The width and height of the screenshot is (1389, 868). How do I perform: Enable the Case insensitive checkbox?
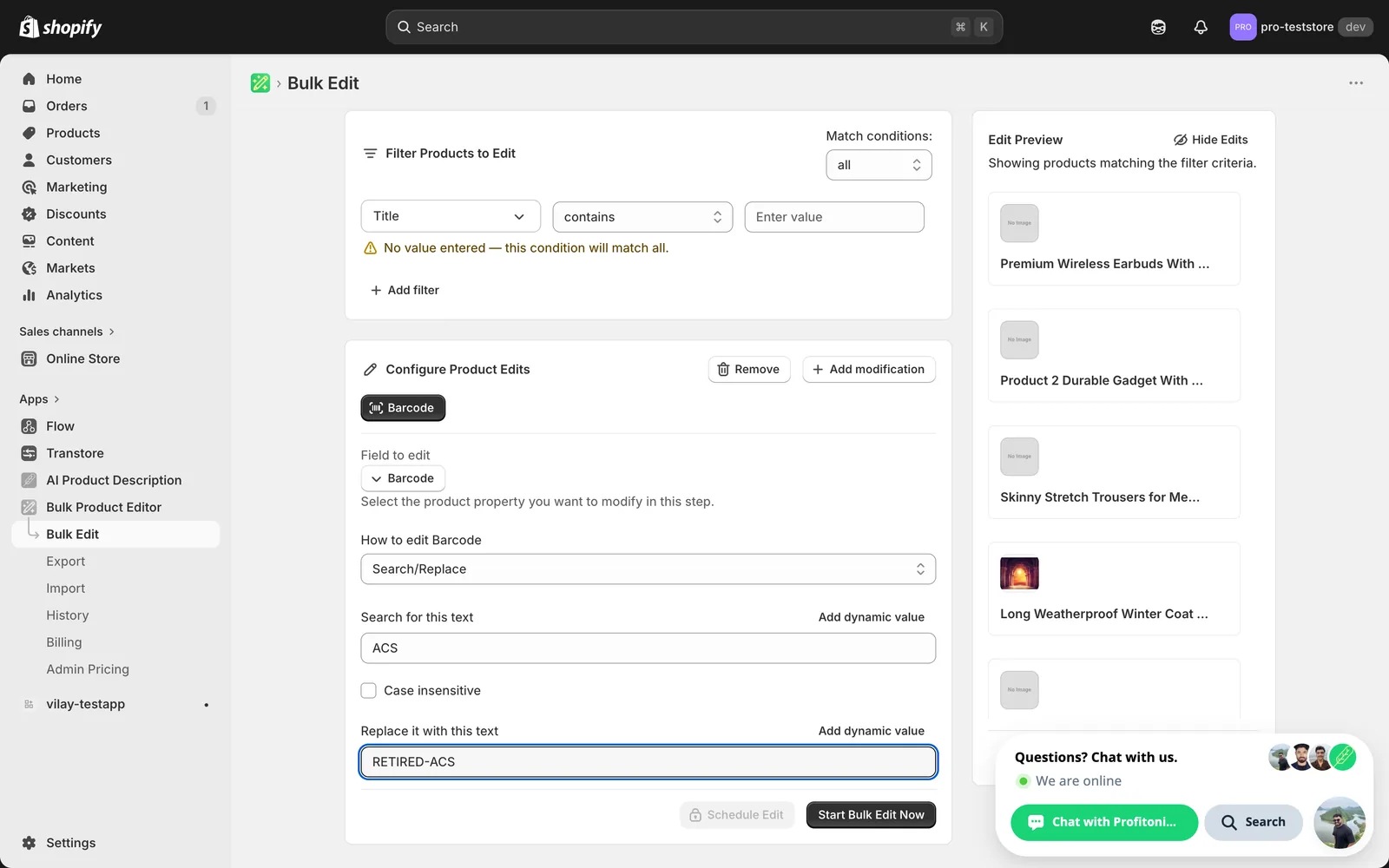coord(369,691)
